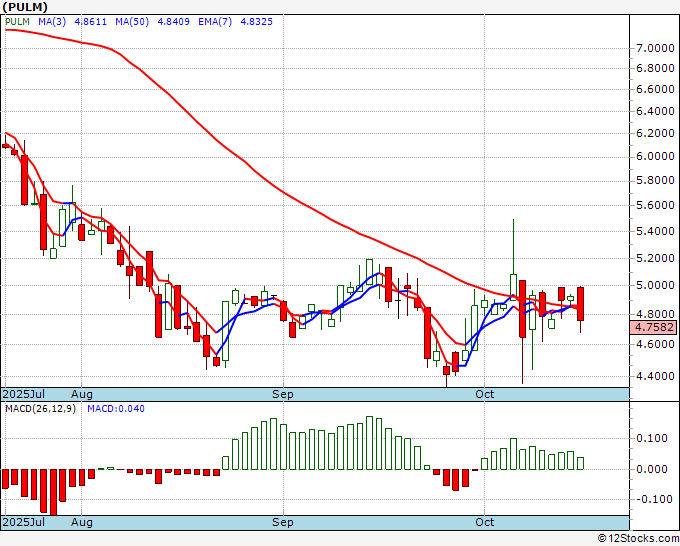Click the (PULM) chart title
Screen dimensions: 680x546
pyautogui.click(x=25, y=7)
